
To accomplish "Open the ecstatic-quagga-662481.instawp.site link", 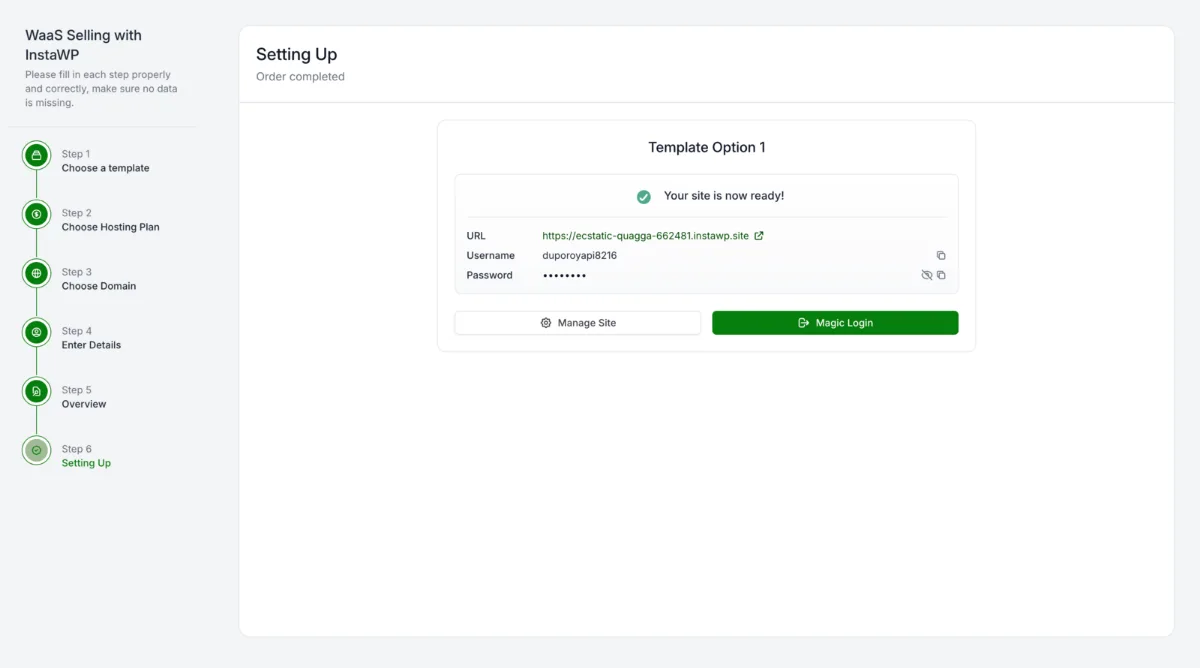I will click(x=645, y=236).
